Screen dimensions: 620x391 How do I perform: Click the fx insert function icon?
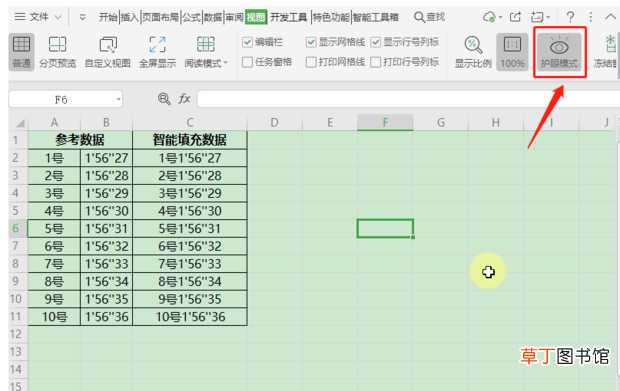pos(184,98)
